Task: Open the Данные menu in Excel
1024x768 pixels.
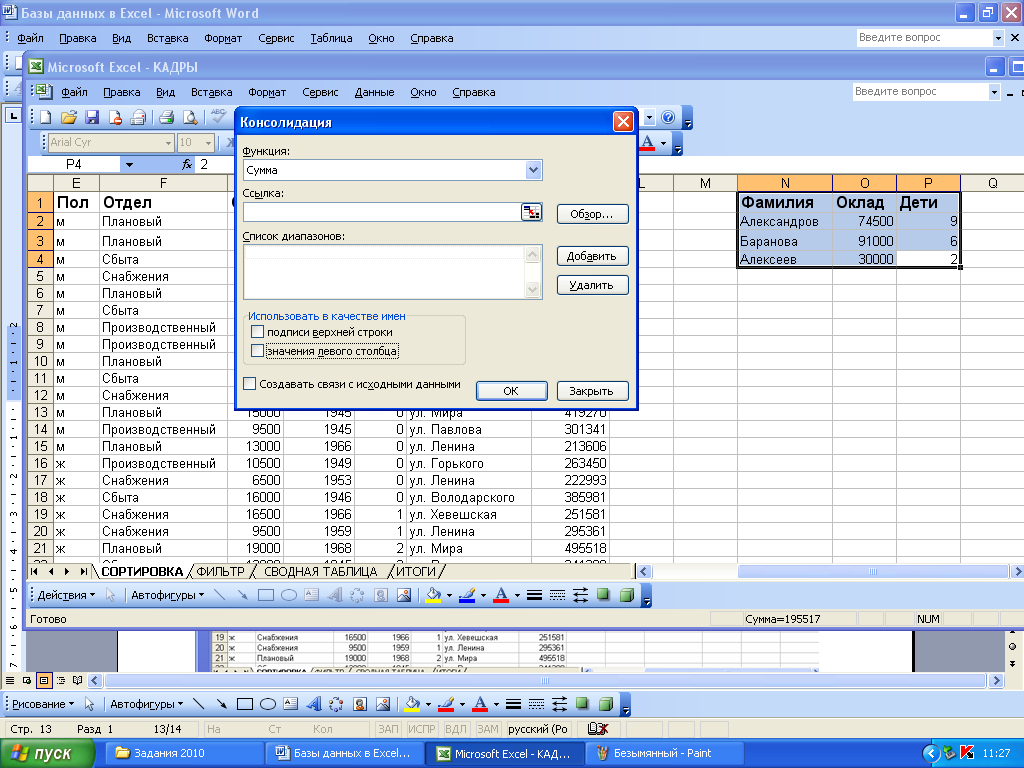Action: point(374,92)
